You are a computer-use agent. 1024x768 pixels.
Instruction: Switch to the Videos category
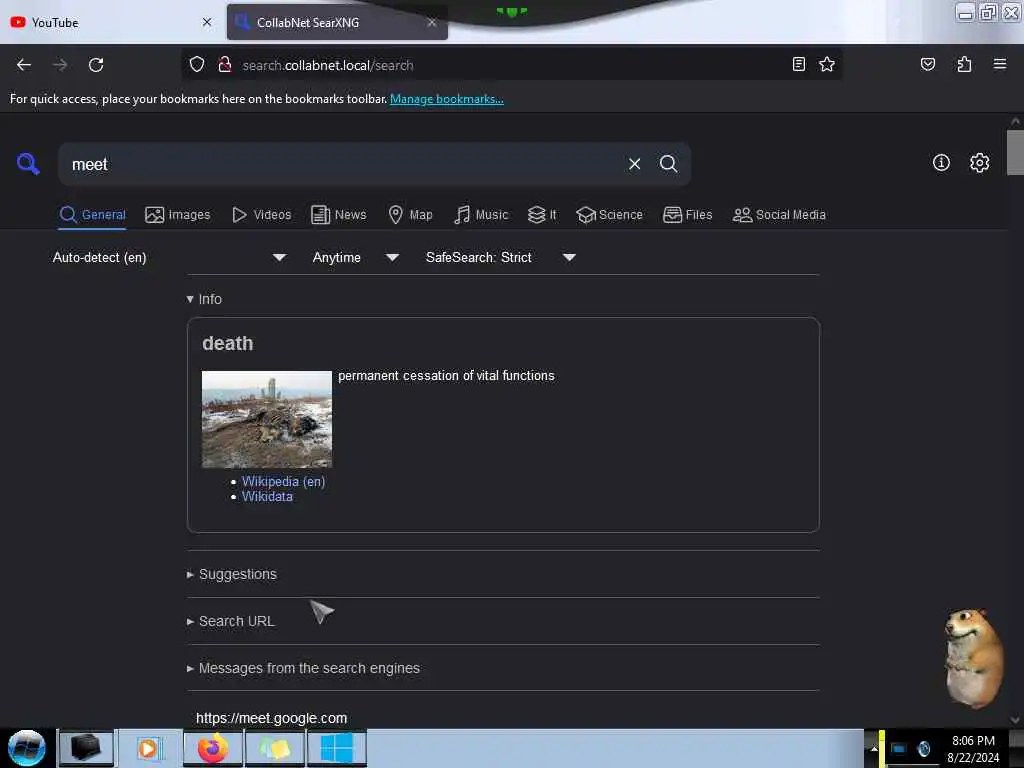[x=261, y=214]
